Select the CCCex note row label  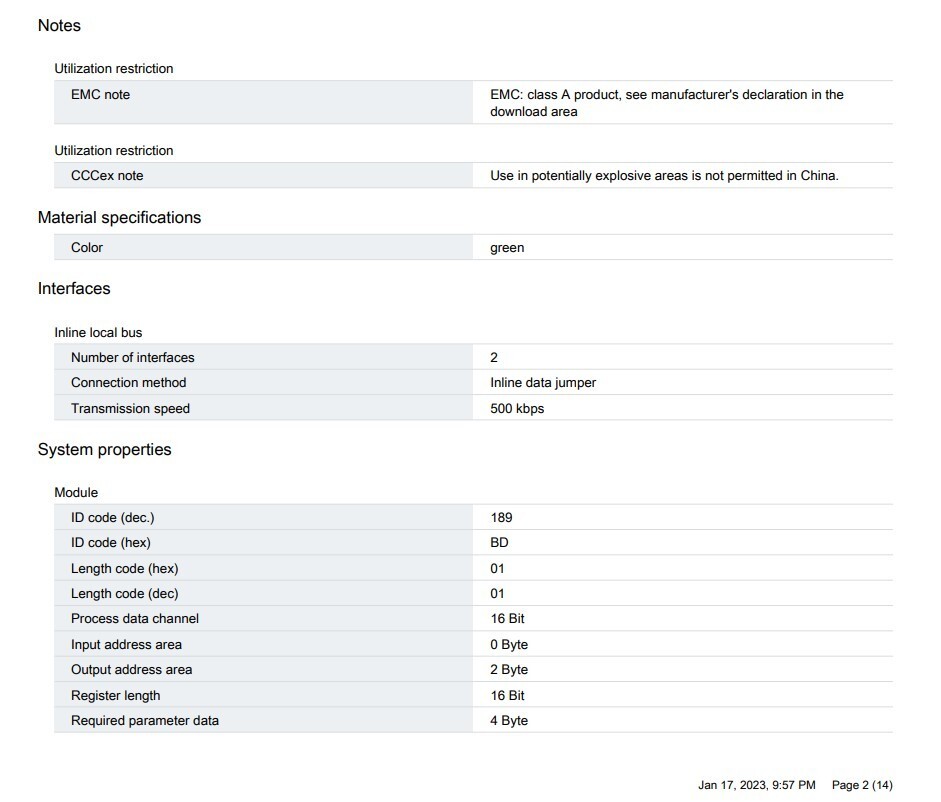click(x=107, y=175)
